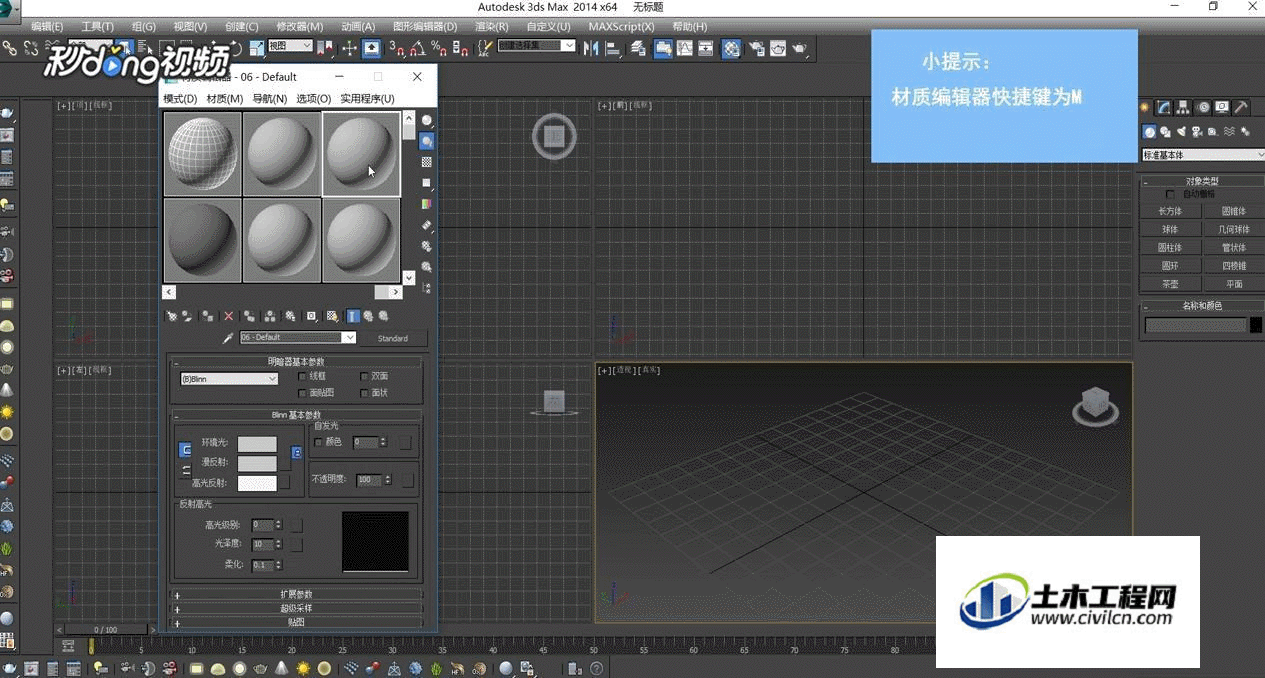The image size is (1265, 678).
Task: Select Space Warps wavy icon in Create panel
Action: click(x=1229, y=132)
